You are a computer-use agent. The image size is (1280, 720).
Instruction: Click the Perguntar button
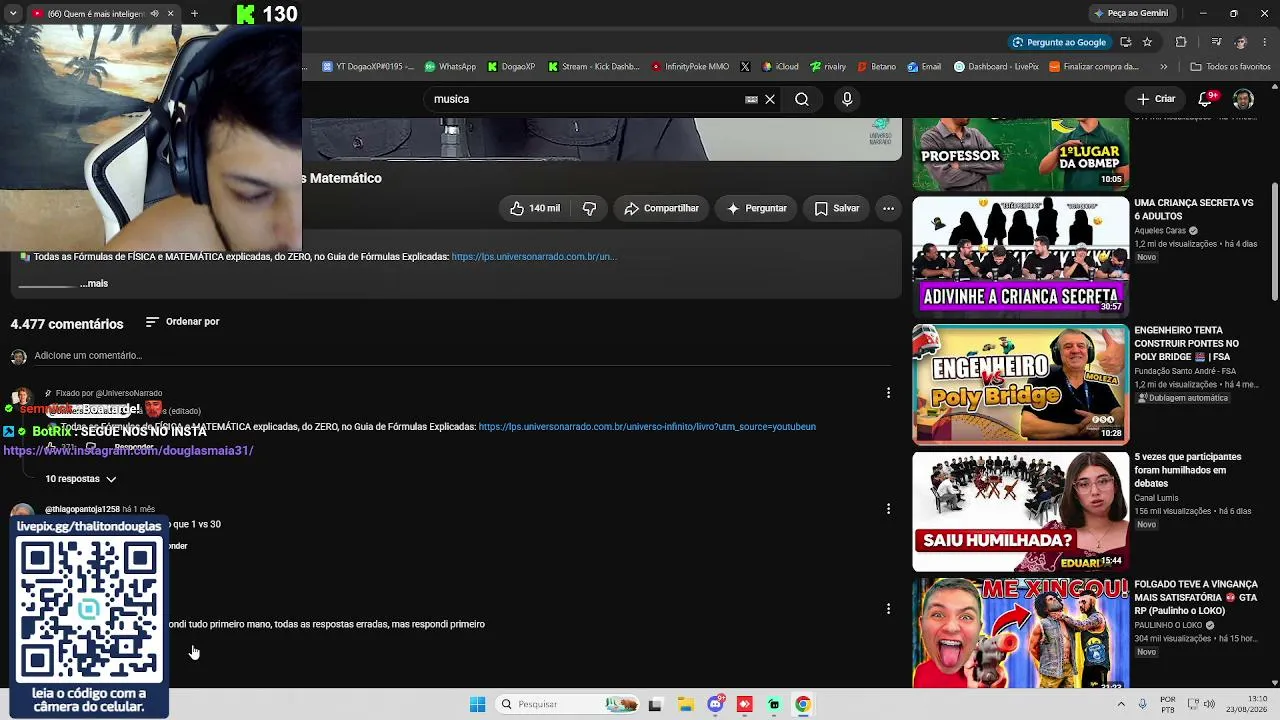pyautogui.click(x=757, y=208)
